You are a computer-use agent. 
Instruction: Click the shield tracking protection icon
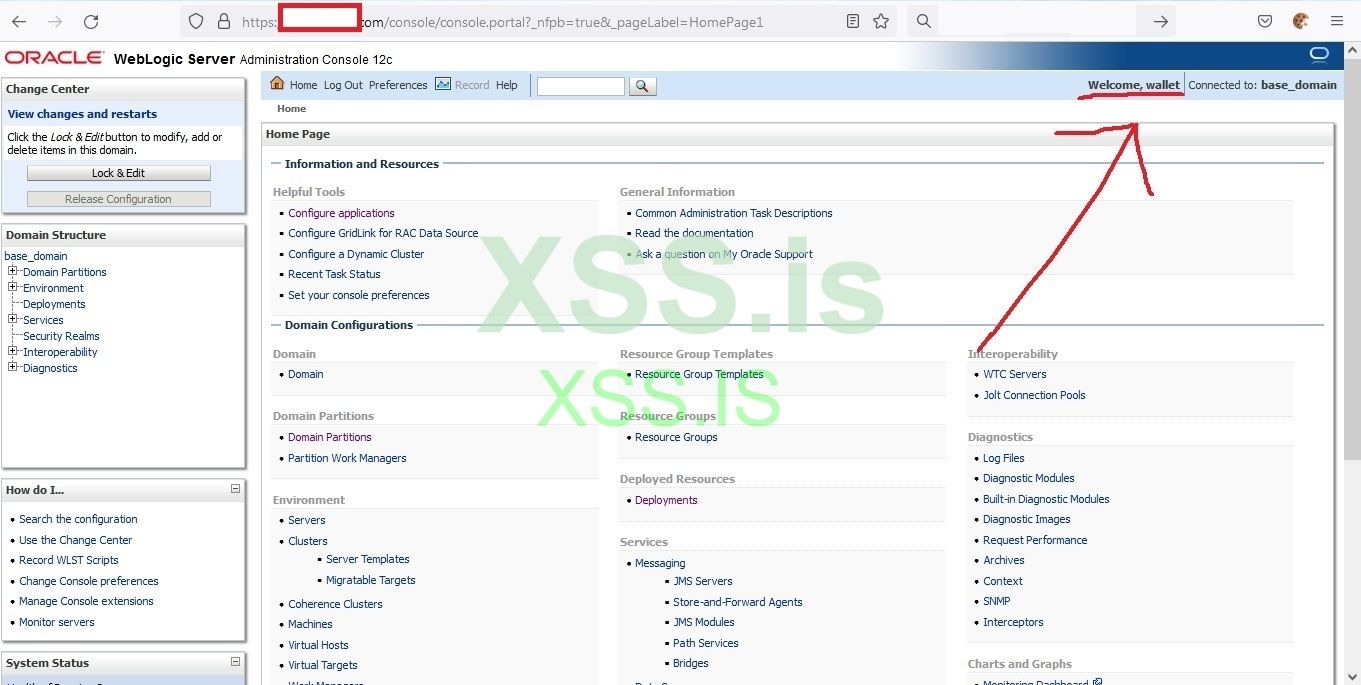[x=196, y=21]
